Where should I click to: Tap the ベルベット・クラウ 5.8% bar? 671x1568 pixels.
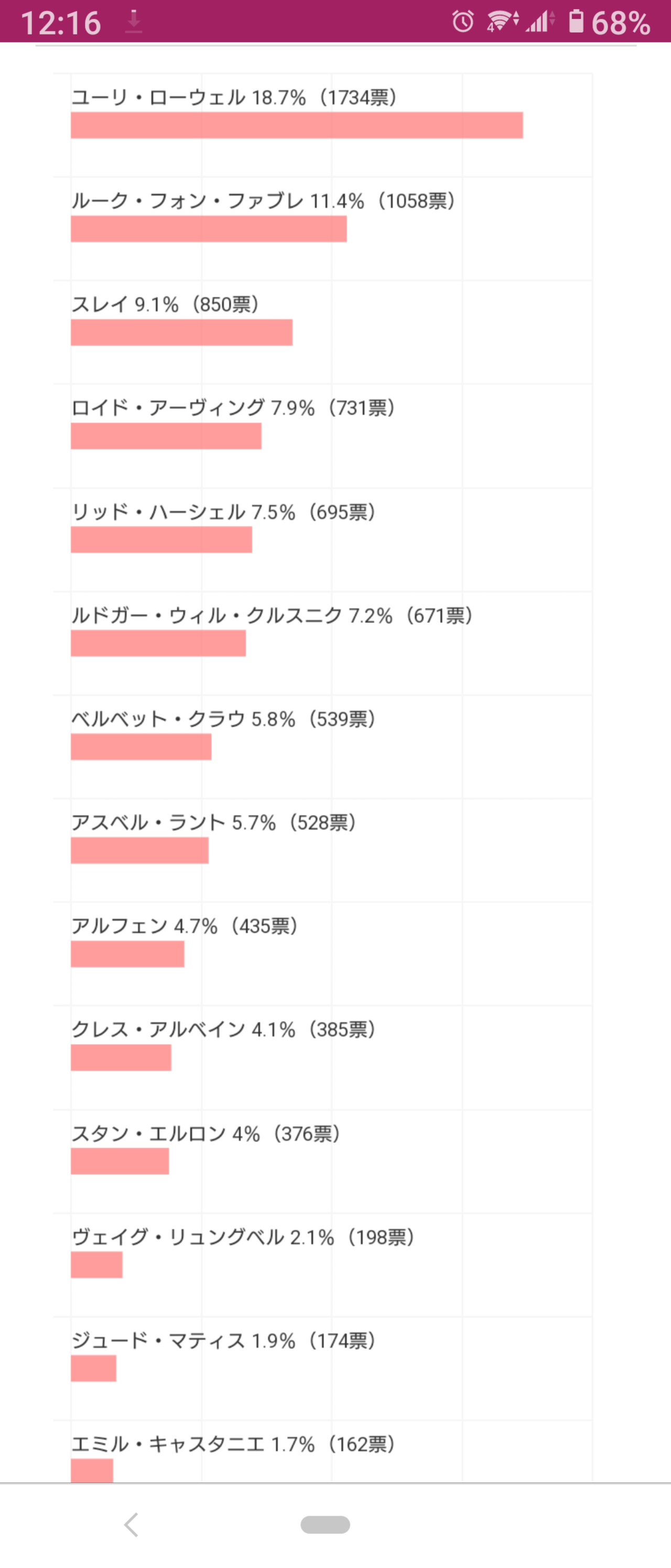click(x=141, y=747)
